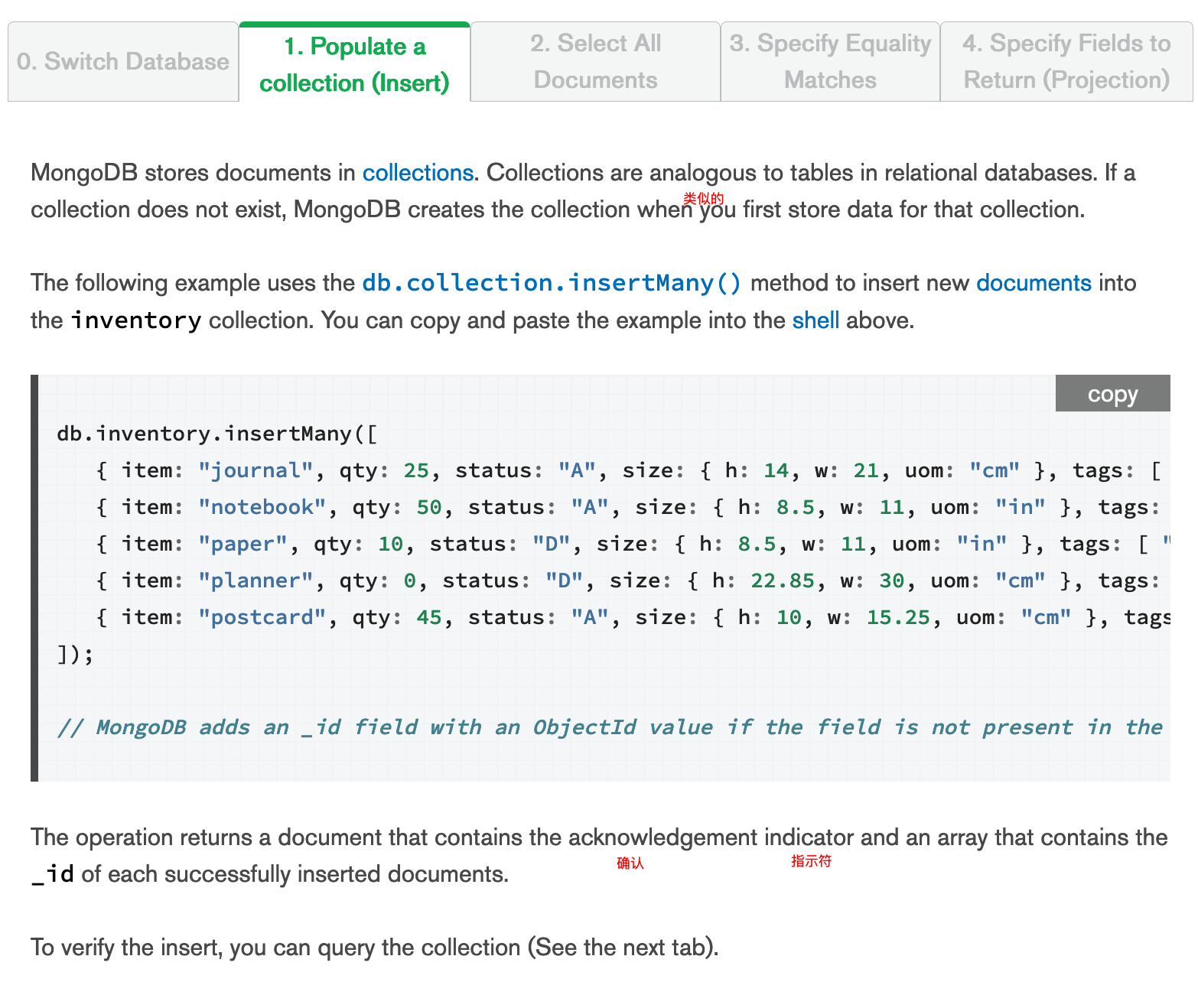This screenshot has width=1198, height=1008.
Task: Go to '4. Specify Fields to Return (Projection)' tab
Action: pyautogui.click(x=1066, y=61)
